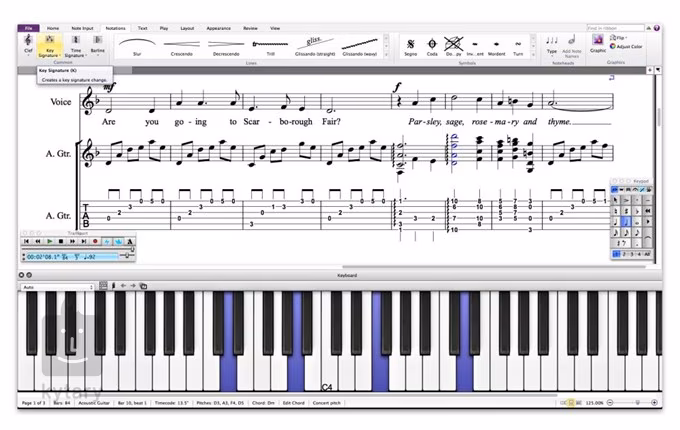
Task: Select the Mordent symbol
Action: 497,46
